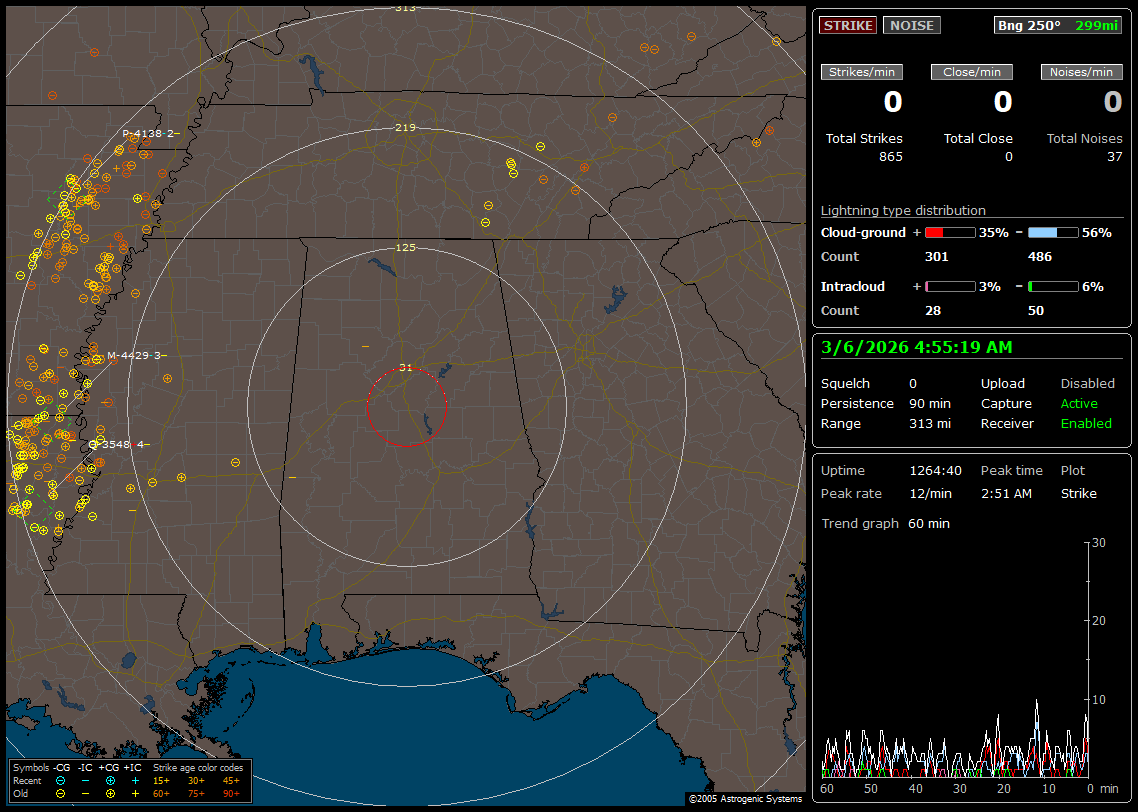
Task: Click the old negative CG legend symbol
Action: [x=61, y=793]
